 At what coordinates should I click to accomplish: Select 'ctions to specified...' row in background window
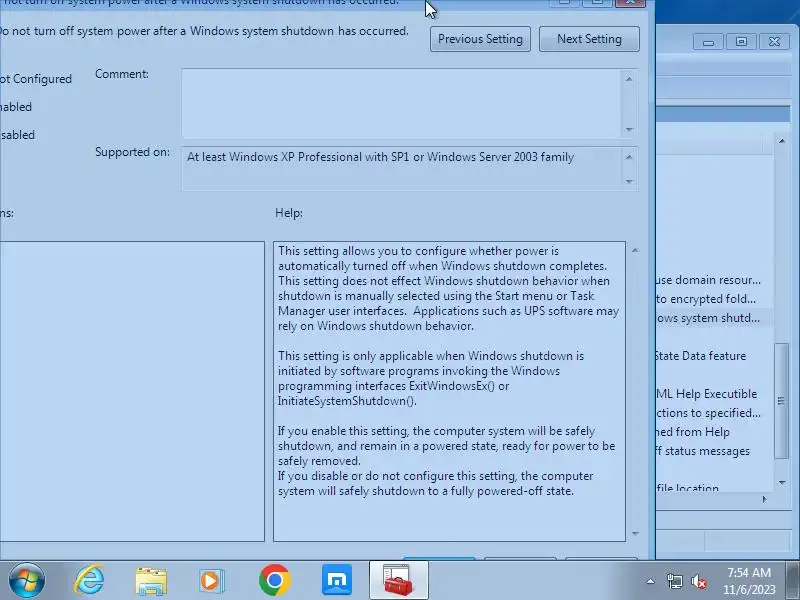tap(708, 413)
